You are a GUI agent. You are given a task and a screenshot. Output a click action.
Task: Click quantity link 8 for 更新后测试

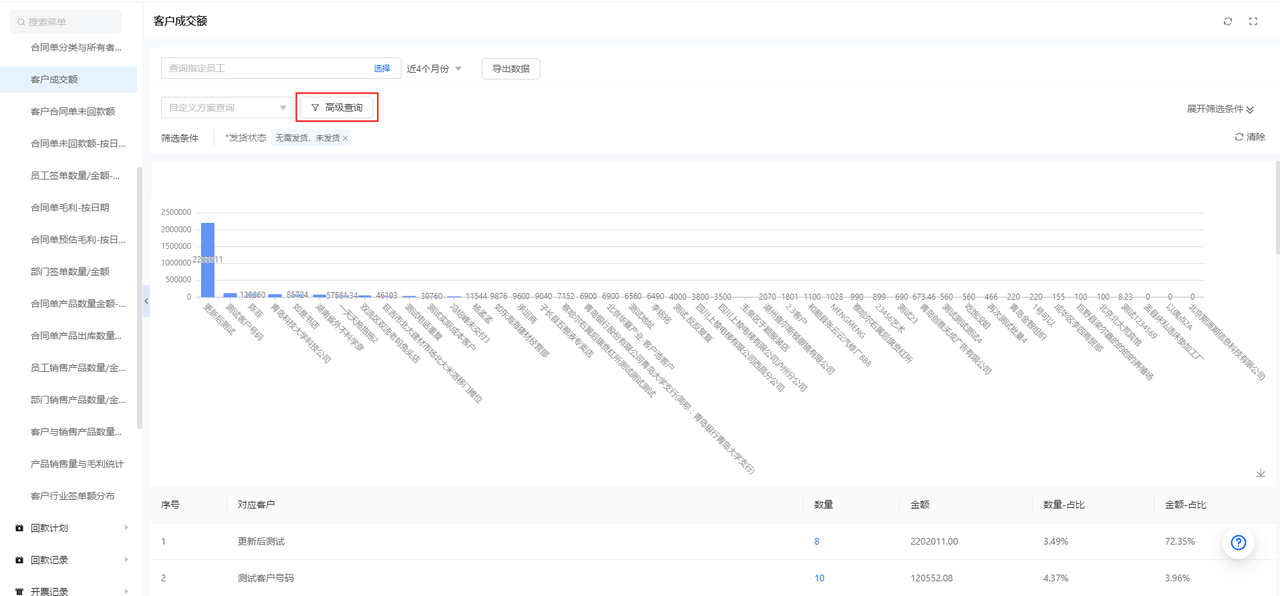click(x=817, y=541)
